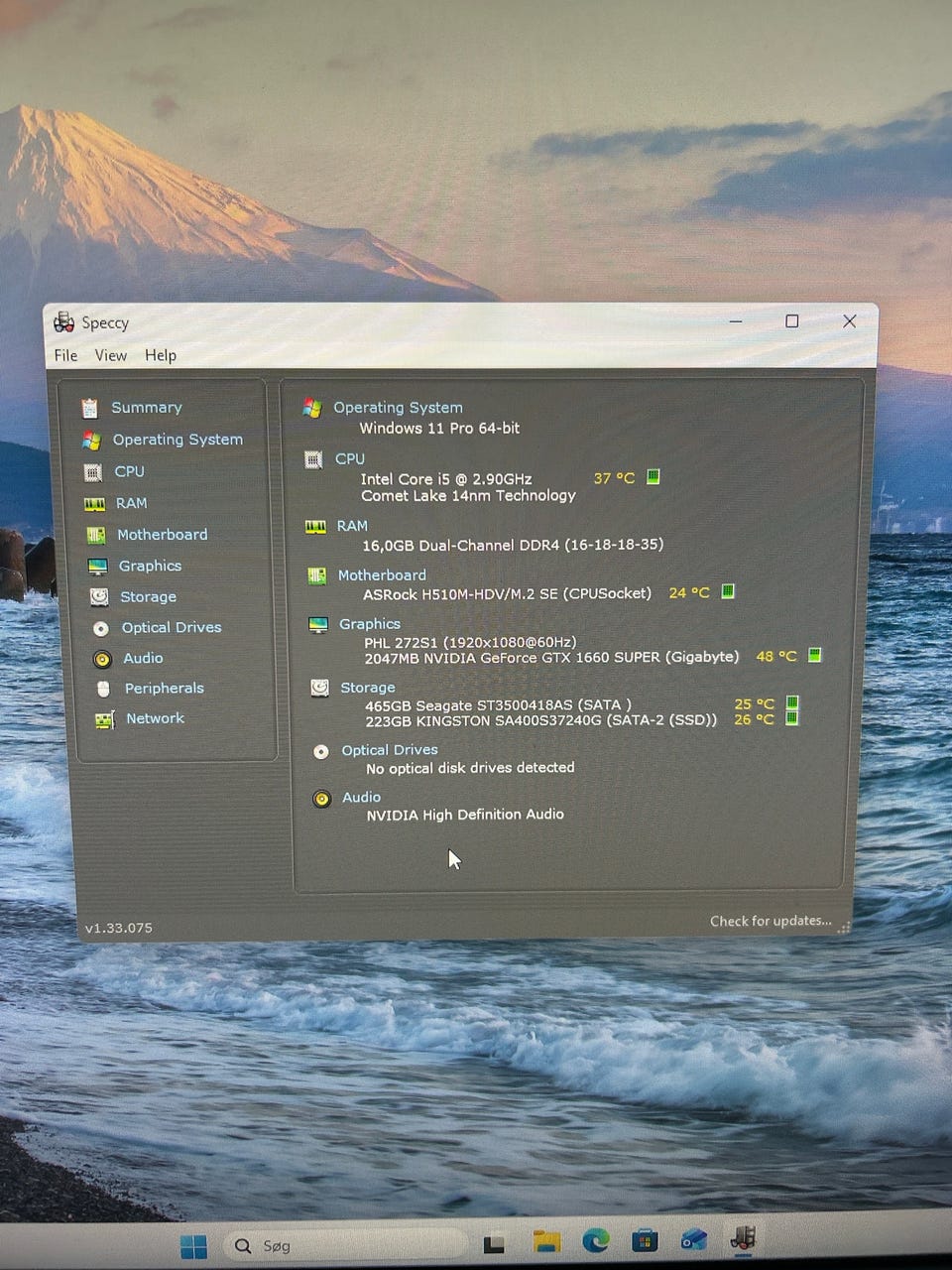Click the Operating System heading link
This screenshot has width=952, height=1270.
pos(398,407)
